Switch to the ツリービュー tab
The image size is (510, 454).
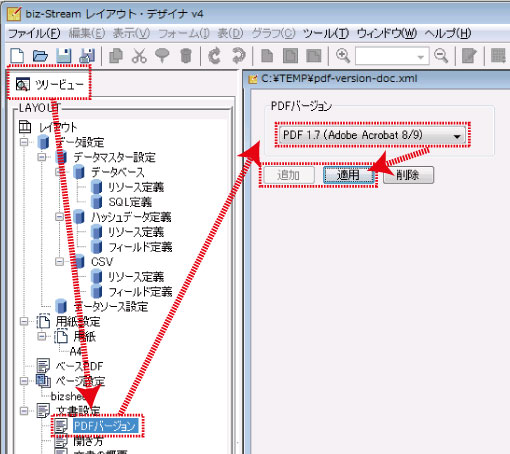point(49,85)
